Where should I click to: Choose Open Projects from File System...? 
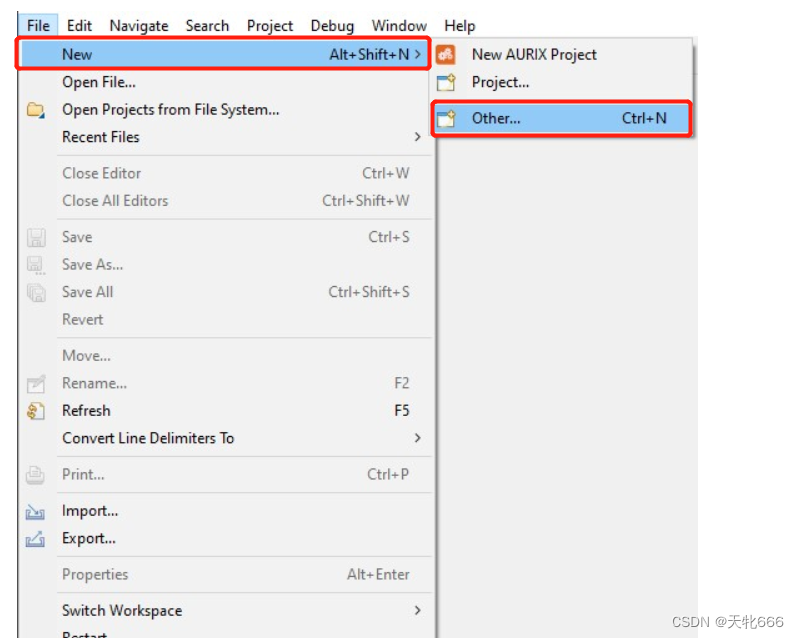pyautogui.click(x=226, y=110)
